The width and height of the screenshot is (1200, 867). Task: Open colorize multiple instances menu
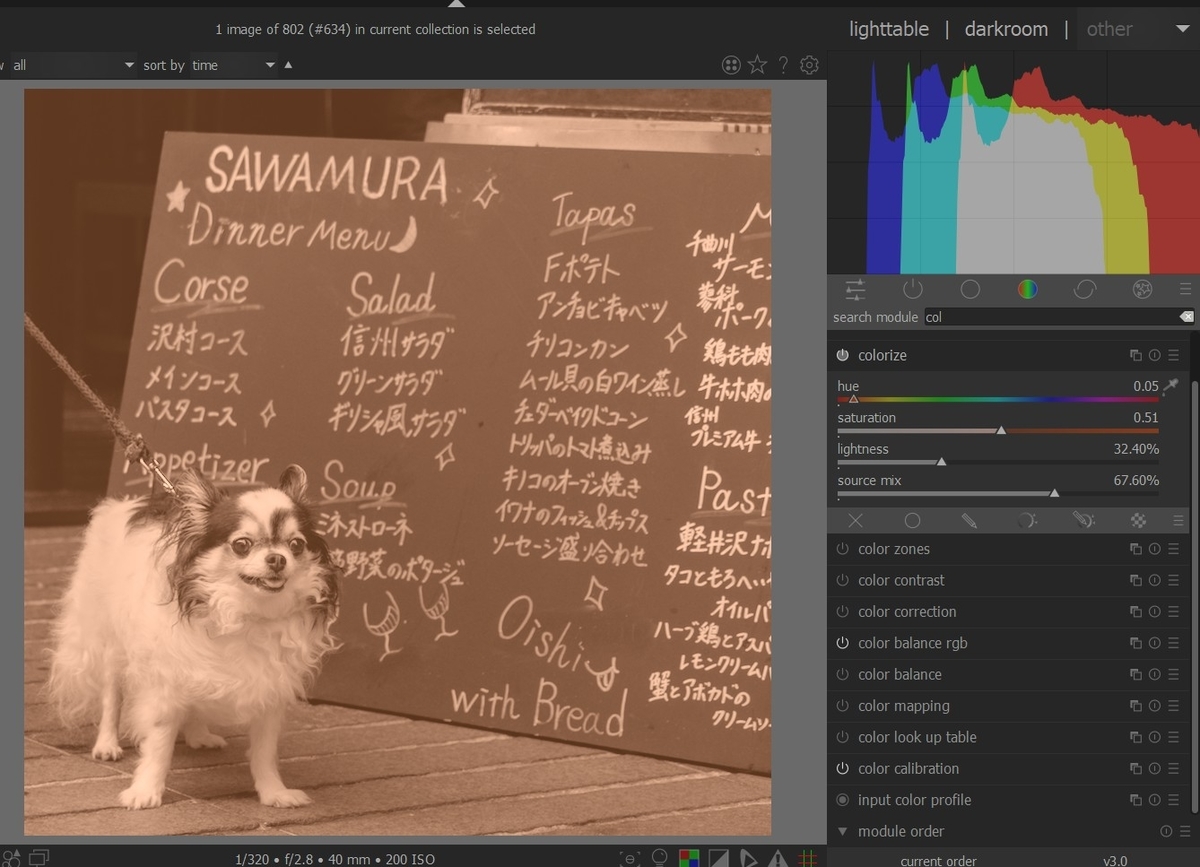pos(1136,355)
